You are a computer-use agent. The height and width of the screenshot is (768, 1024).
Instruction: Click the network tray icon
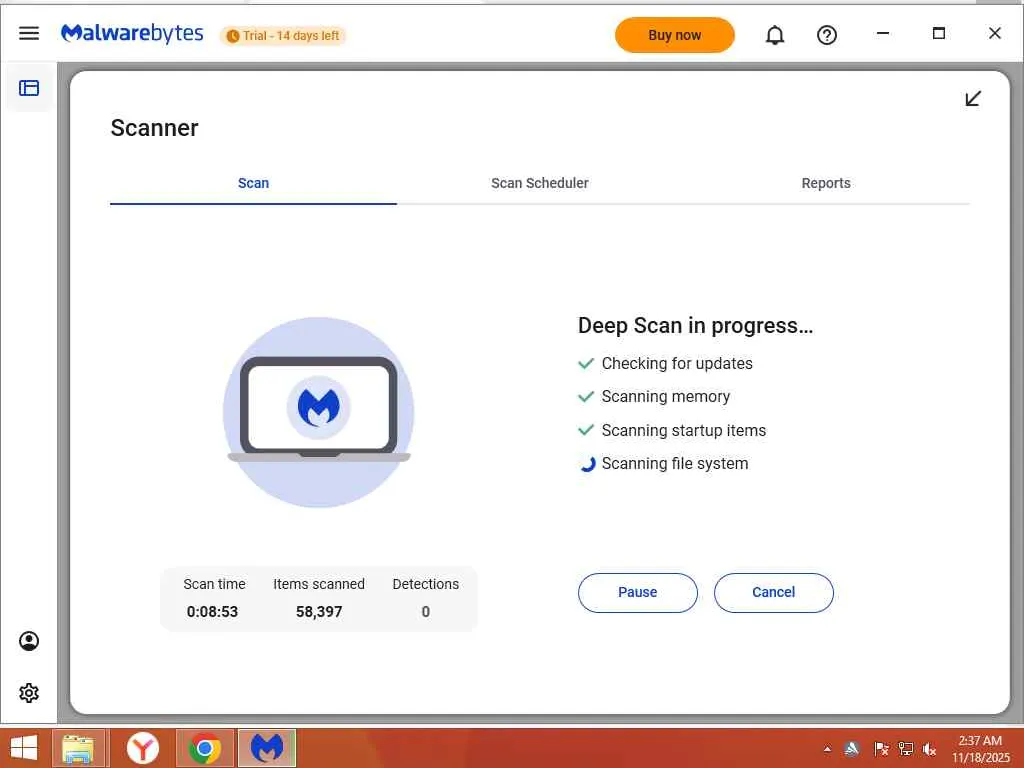click(905, 750)
